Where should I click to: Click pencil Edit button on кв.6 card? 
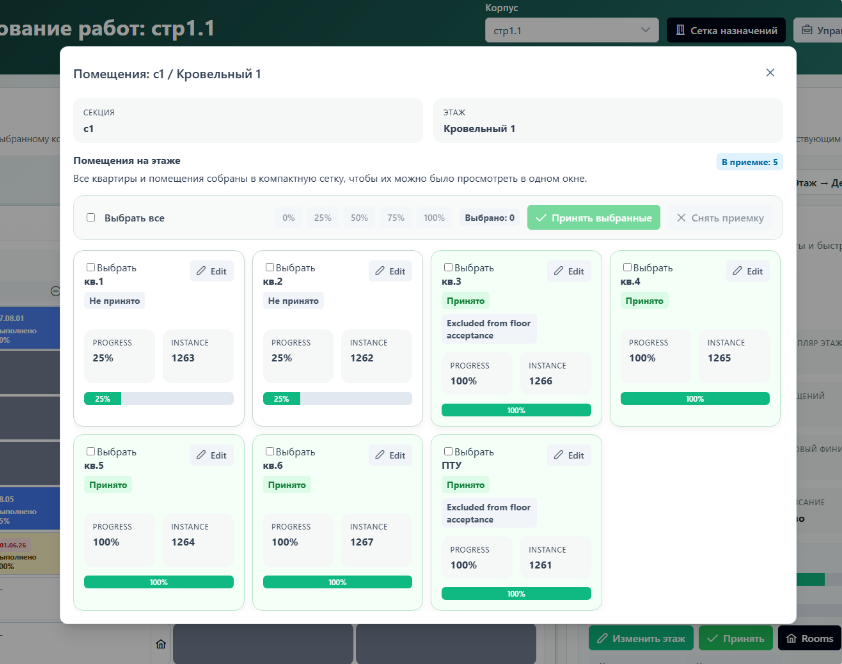point(390,455)
